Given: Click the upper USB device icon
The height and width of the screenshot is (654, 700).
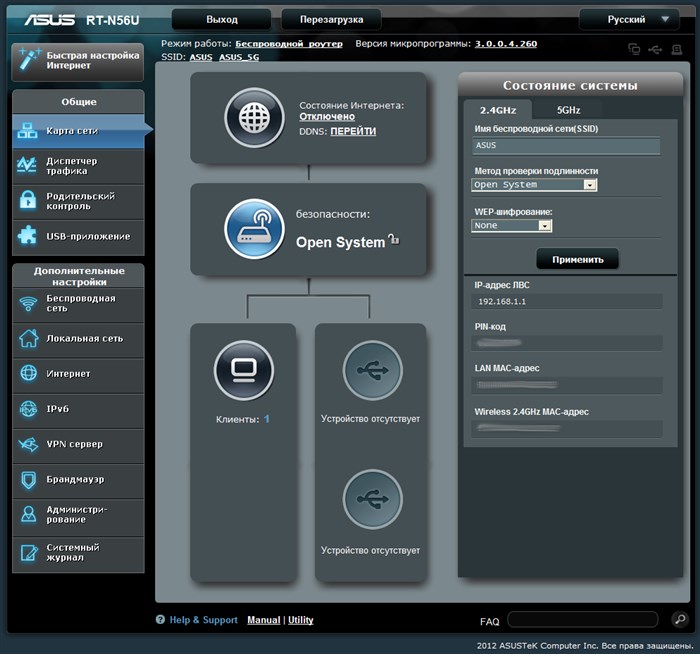Looking at the screenshot, I should pyautogui.click(x=373, y=370).
